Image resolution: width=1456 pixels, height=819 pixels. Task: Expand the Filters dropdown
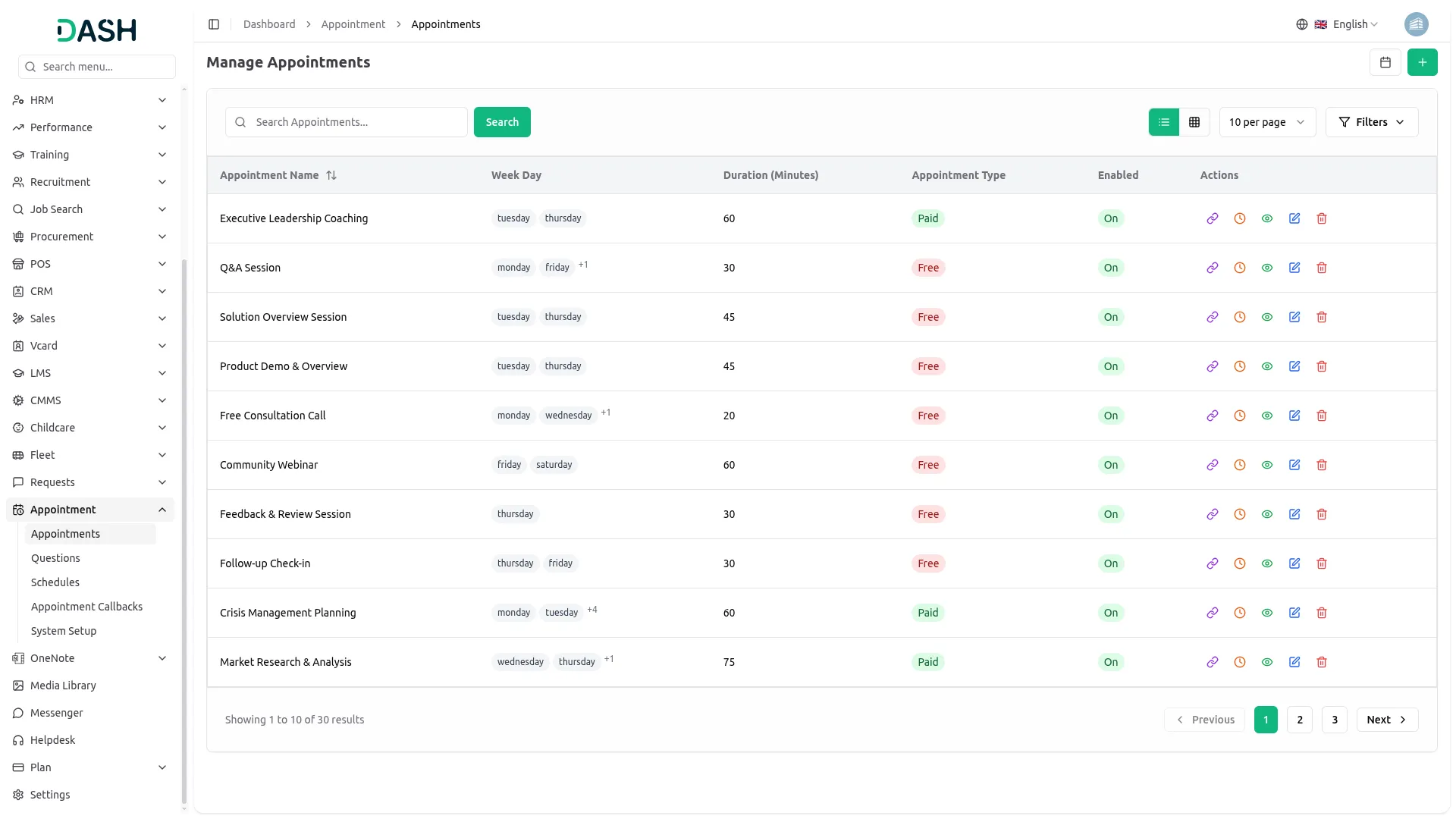click(1372, 122)
